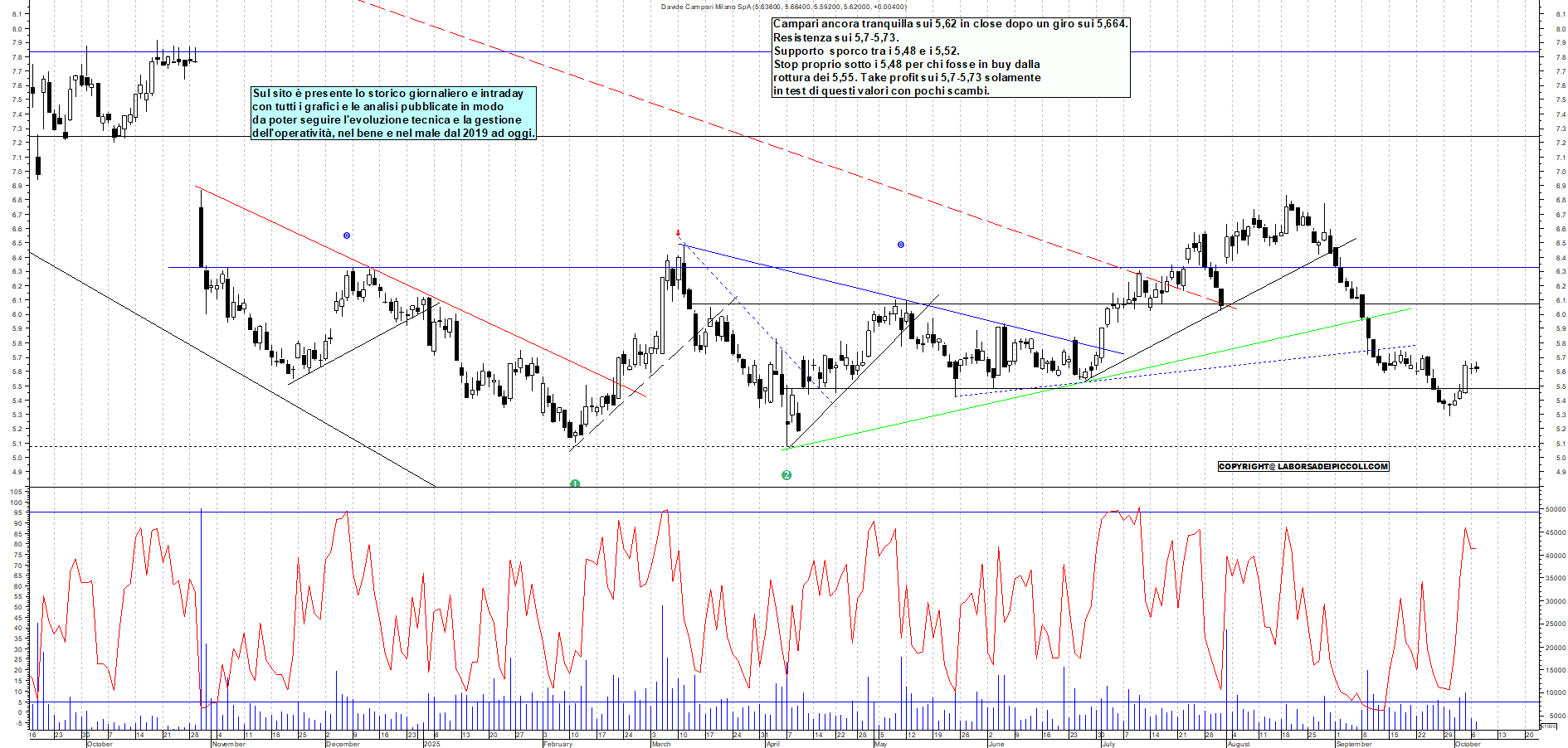The image size is (1568, 748).
Task: Click the 105 oscillator scale label
Action: [16, 492]
